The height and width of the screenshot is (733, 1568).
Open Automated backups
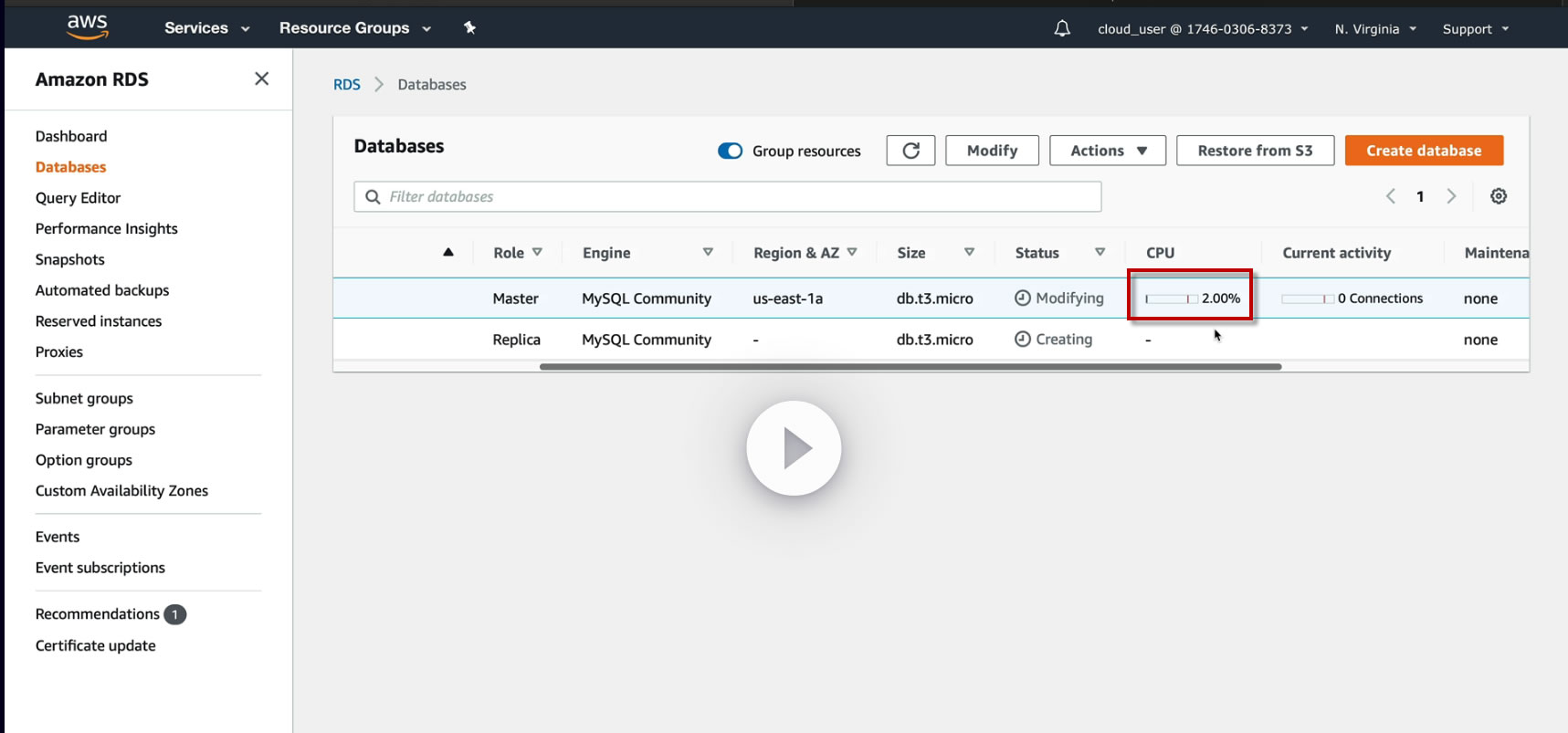tap(102, 290)
